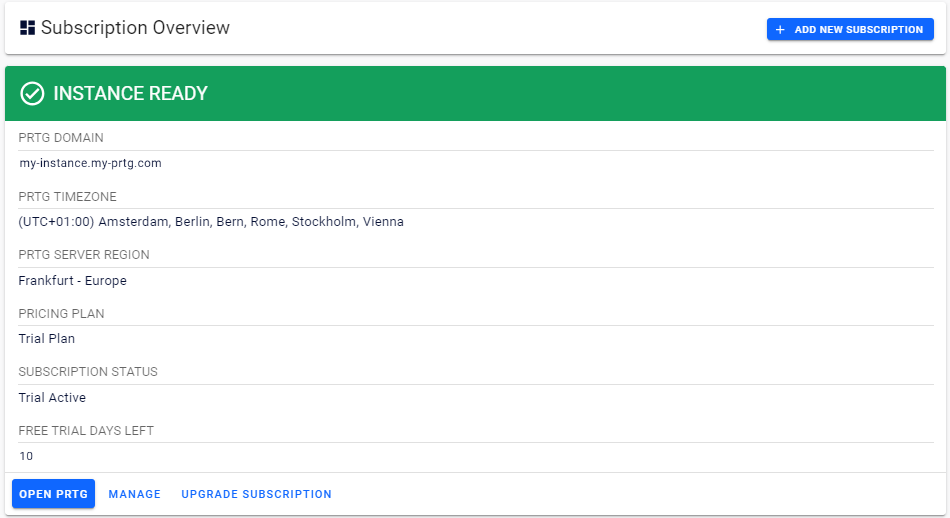This screenshot has height=518, width=950.
Task: Click the plus icon in Add New Subscription
Action: pos(781,30)
